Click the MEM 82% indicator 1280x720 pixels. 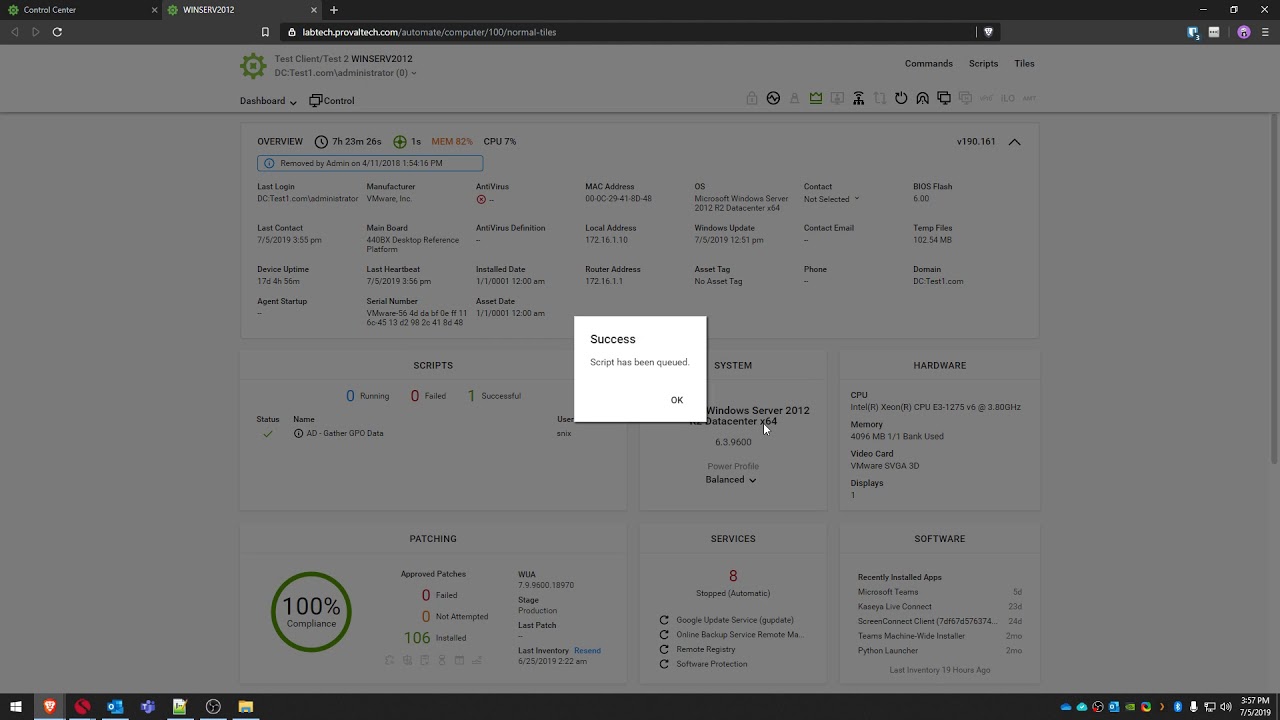[452, 142]
